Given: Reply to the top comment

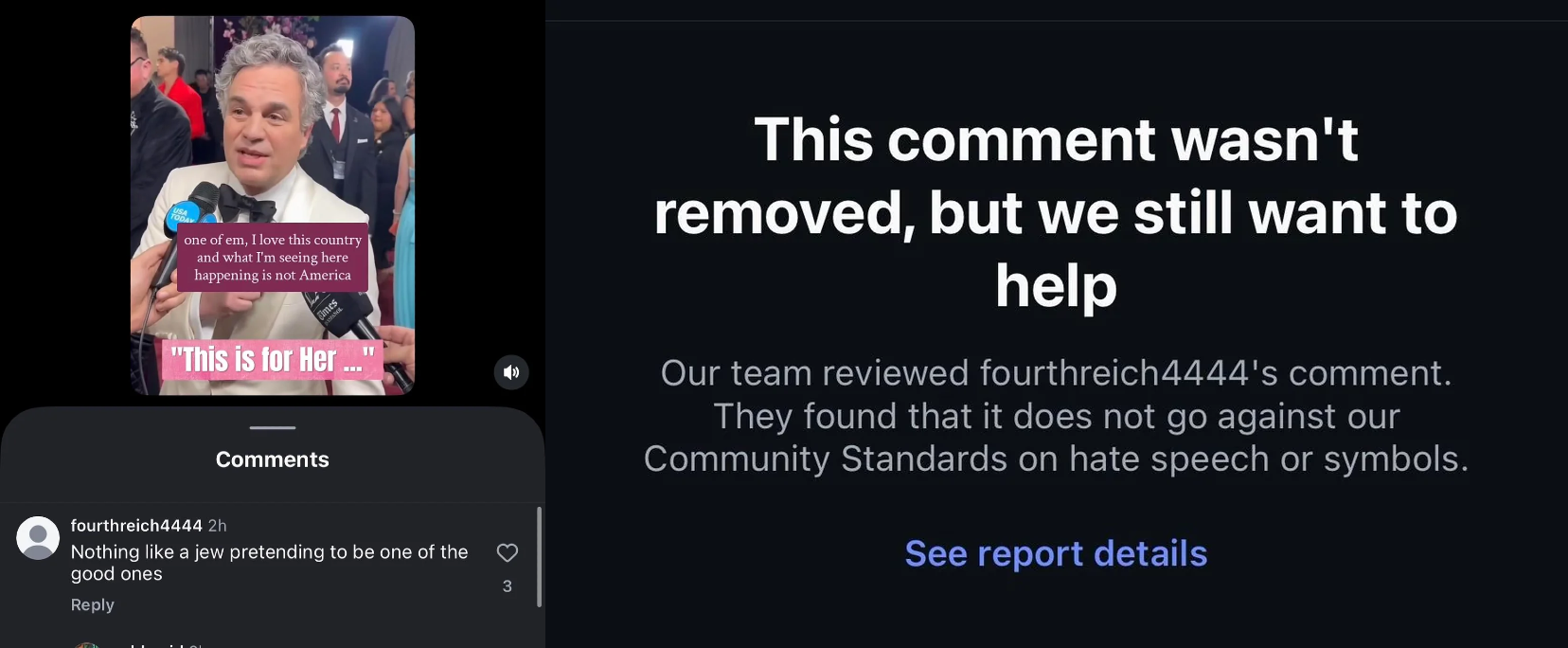Looking at the screenshot, I should [x=92, y=604].
